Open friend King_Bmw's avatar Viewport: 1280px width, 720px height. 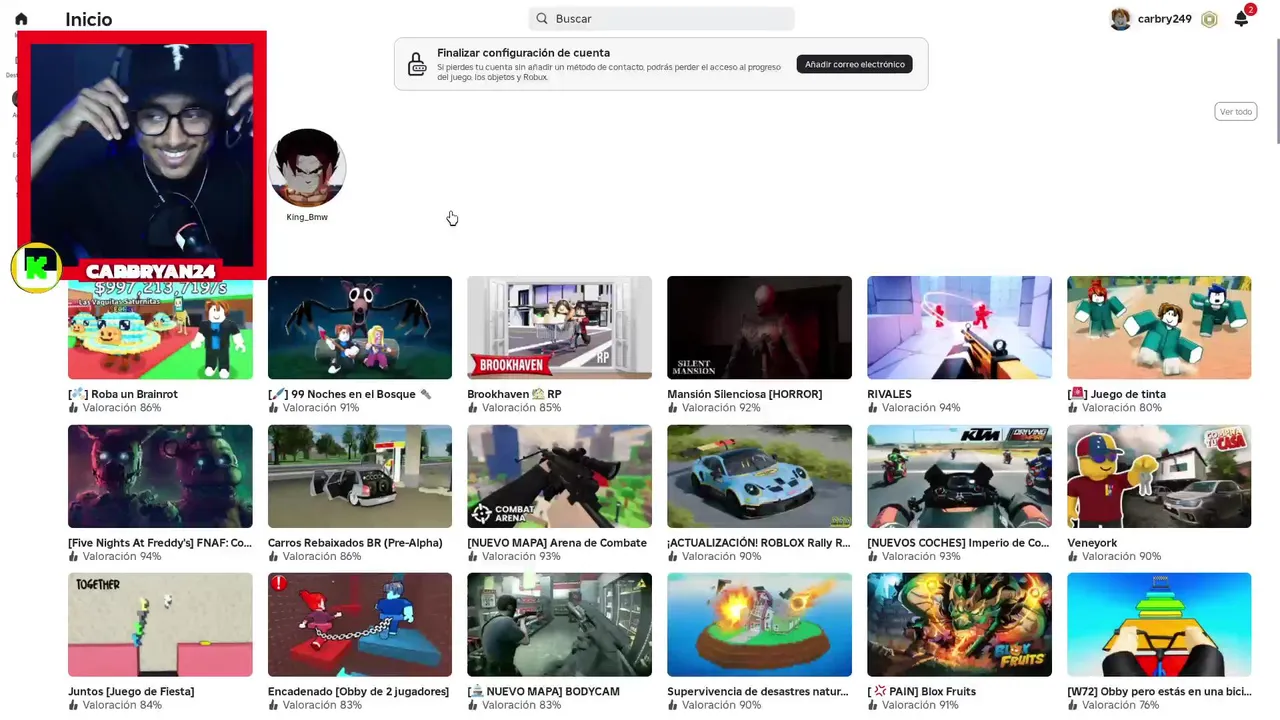307,167
